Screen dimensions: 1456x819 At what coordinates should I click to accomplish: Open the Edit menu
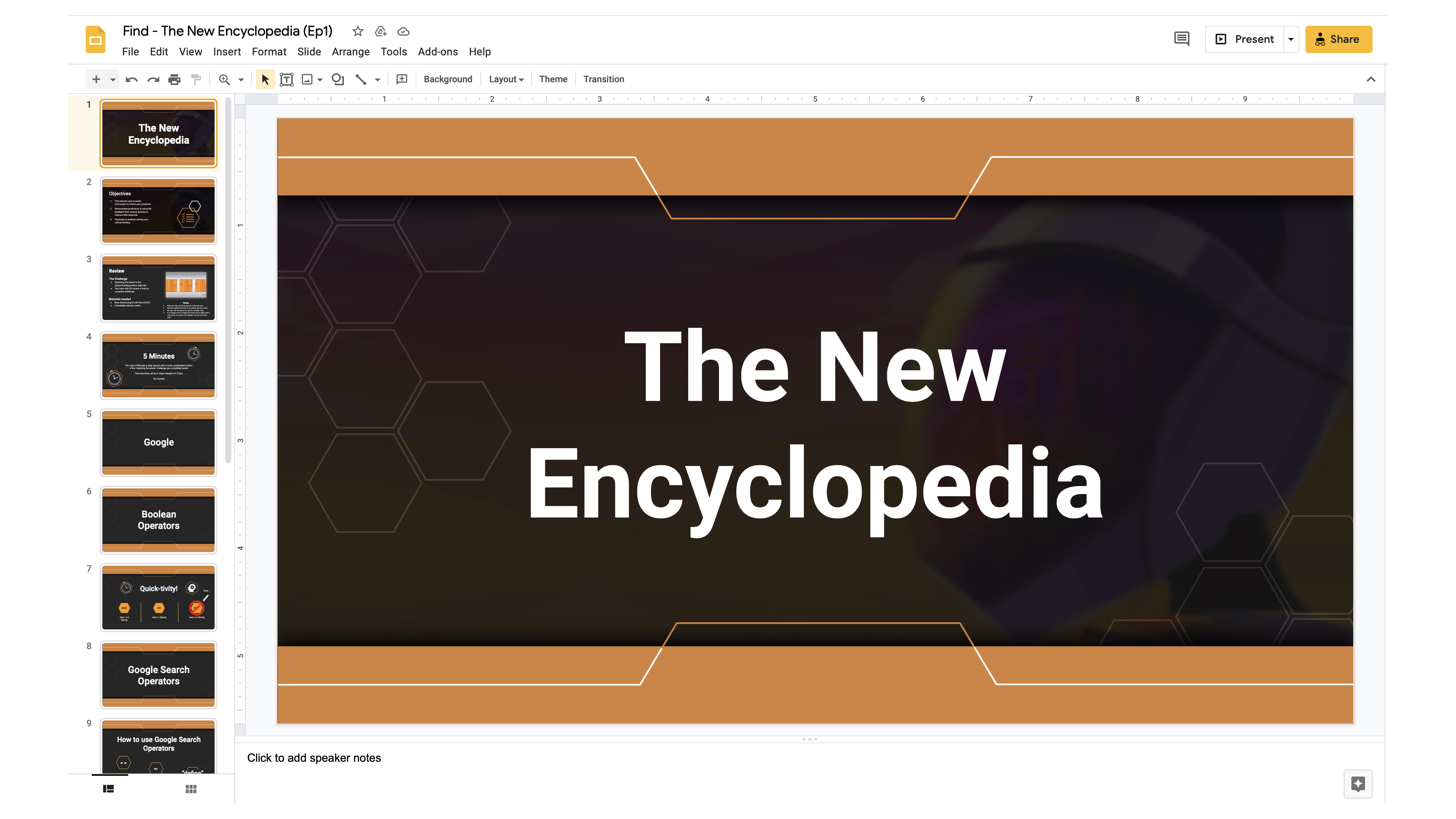[159, 52]
